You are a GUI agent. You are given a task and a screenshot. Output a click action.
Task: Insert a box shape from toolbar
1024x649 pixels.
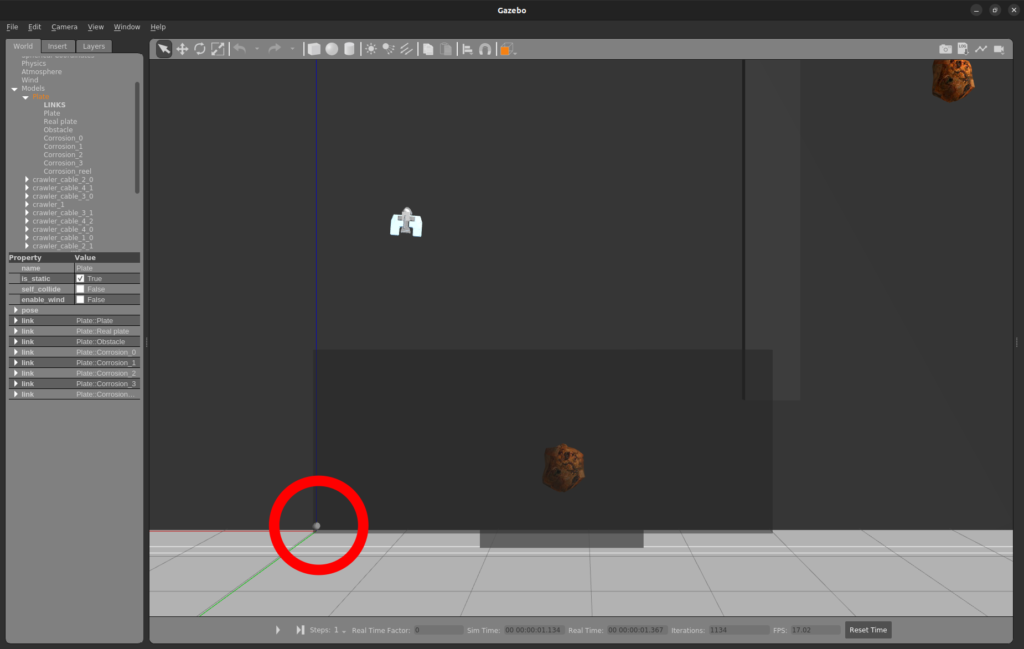tap(314, 49)
